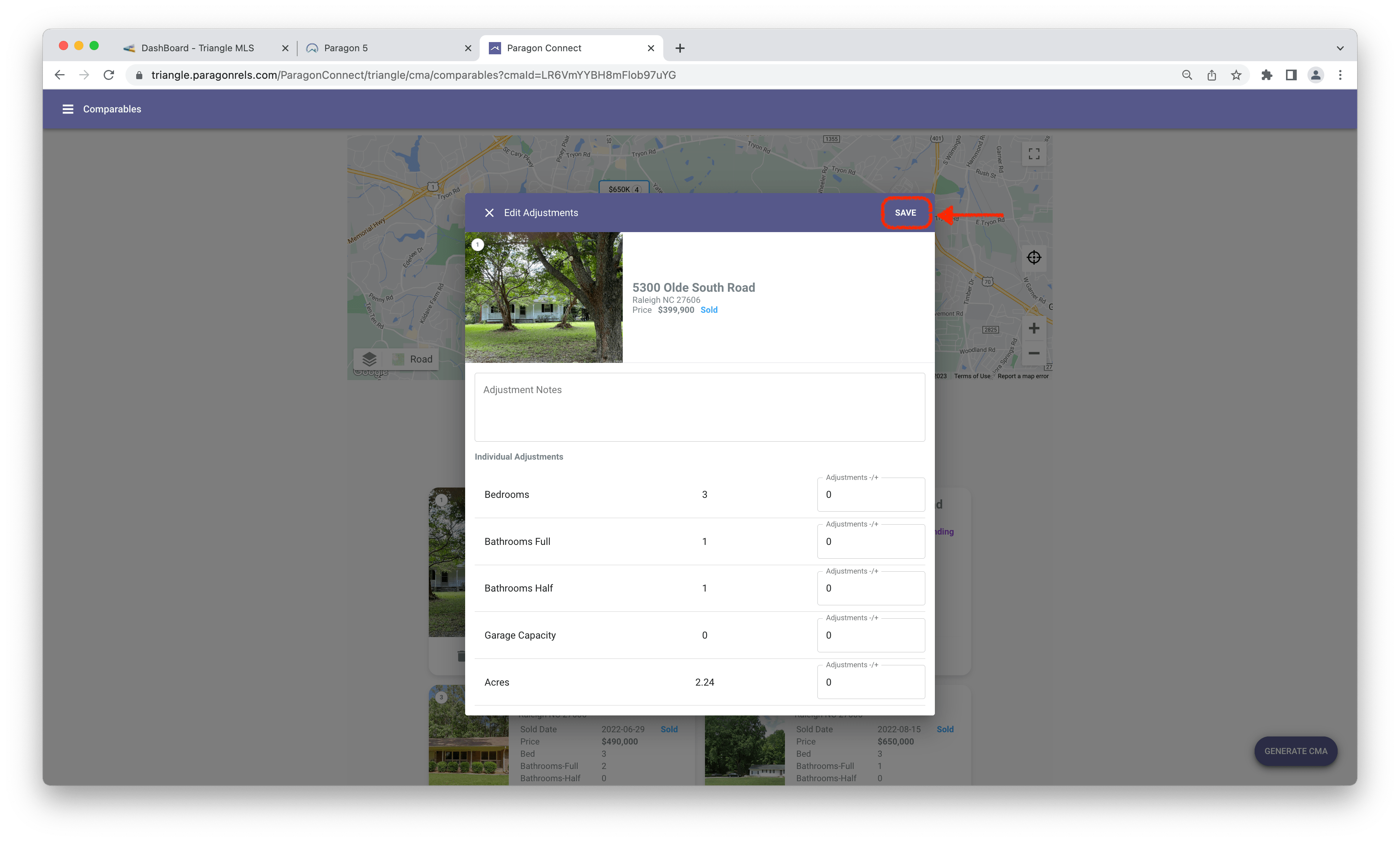
Task: Zoom out the map with minus
Action: (x=1034, y=353)
